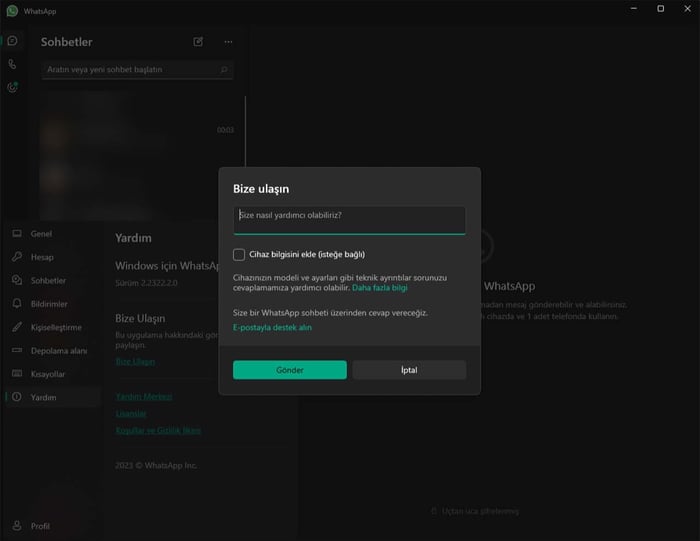
Task: Click the Genel monitor icon
Action: 17,233
